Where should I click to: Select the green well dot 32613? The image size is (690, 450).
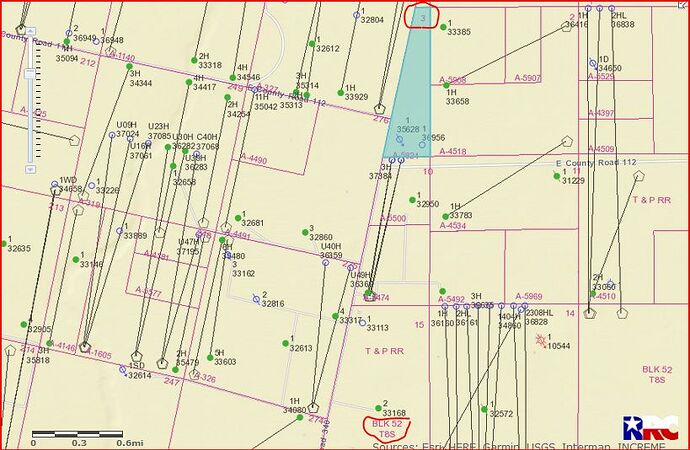click(x=285, y=343)
